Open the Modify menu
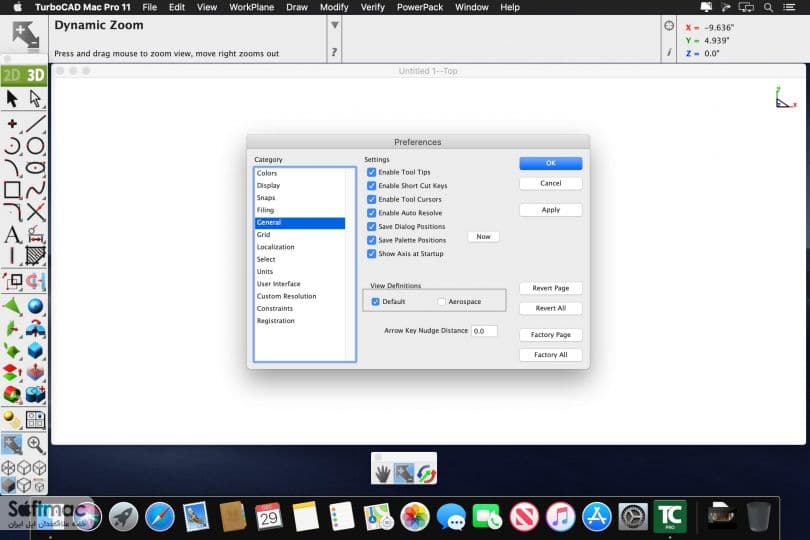 tap(334, 7)
